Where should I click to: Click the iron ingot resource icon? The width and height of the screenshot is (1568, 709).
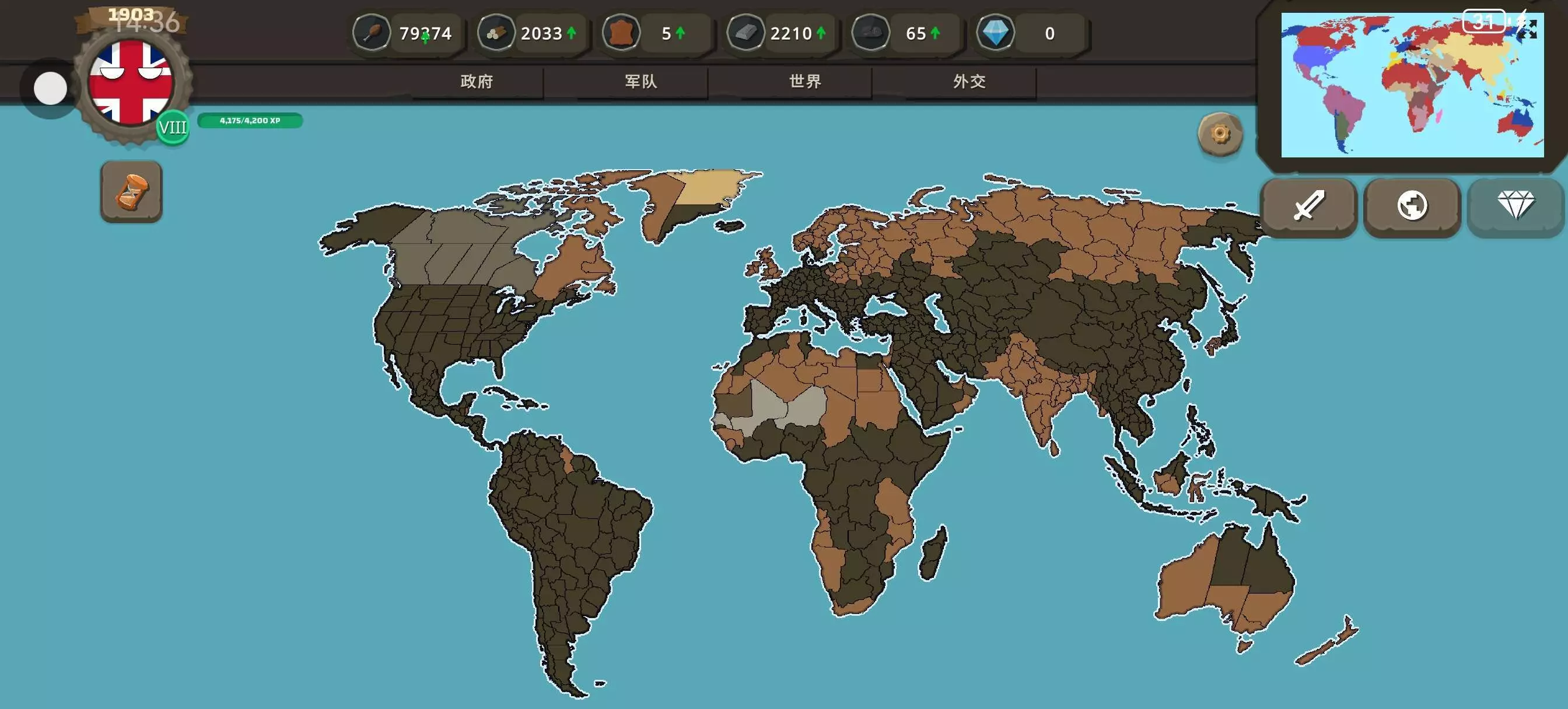point(745,33)
